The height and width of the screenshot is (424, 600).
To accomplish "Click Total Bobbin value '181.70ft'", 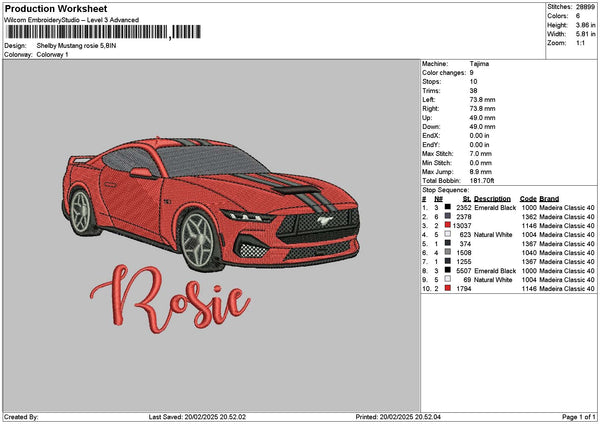I will coord(482,181).
